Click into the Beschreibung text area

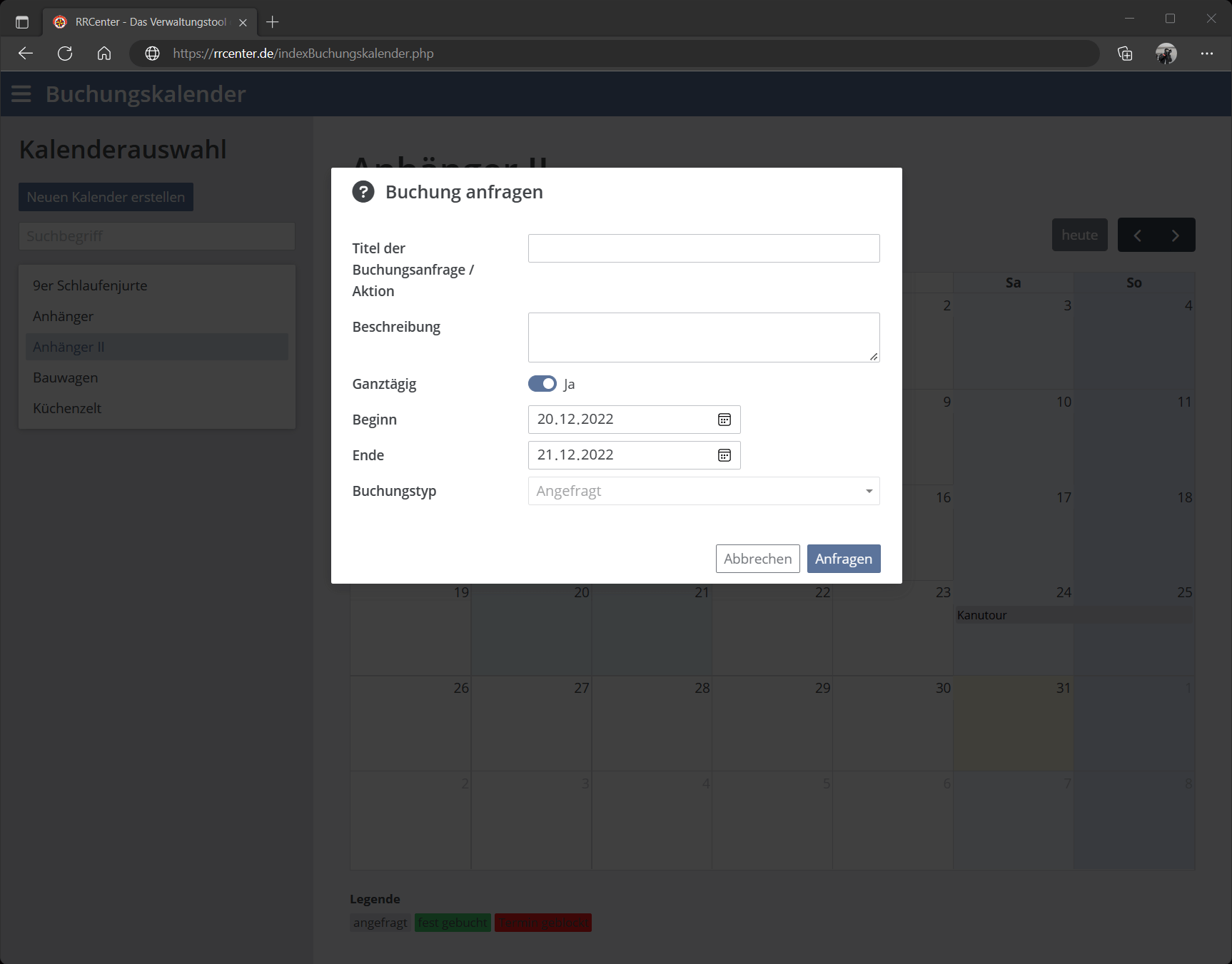click(x=703, y=337)
